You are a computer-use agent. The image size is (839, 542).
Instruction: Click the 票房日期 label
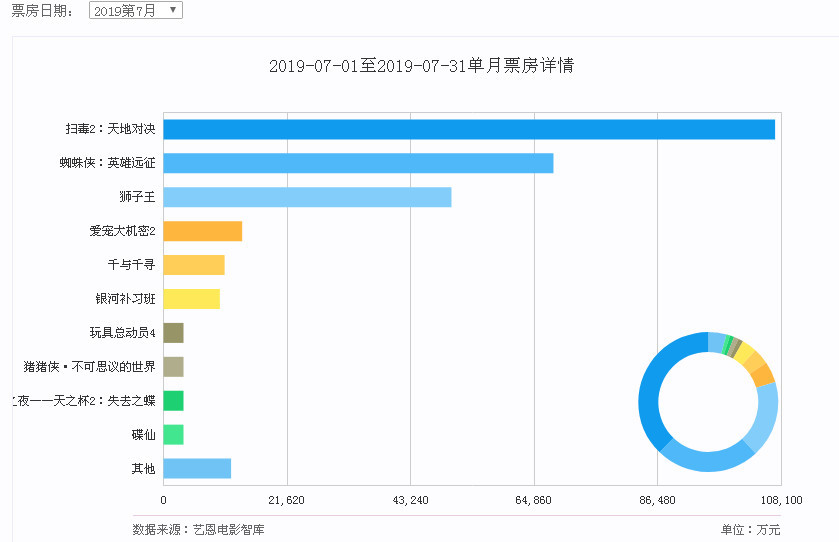(42, 11)
